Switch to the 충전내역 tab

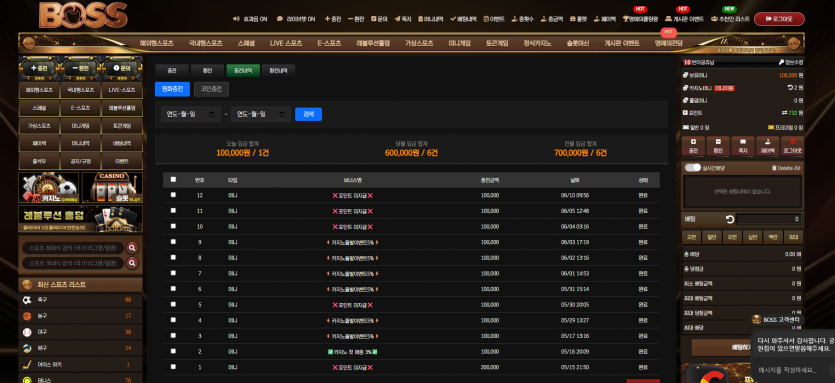point(243,70)
